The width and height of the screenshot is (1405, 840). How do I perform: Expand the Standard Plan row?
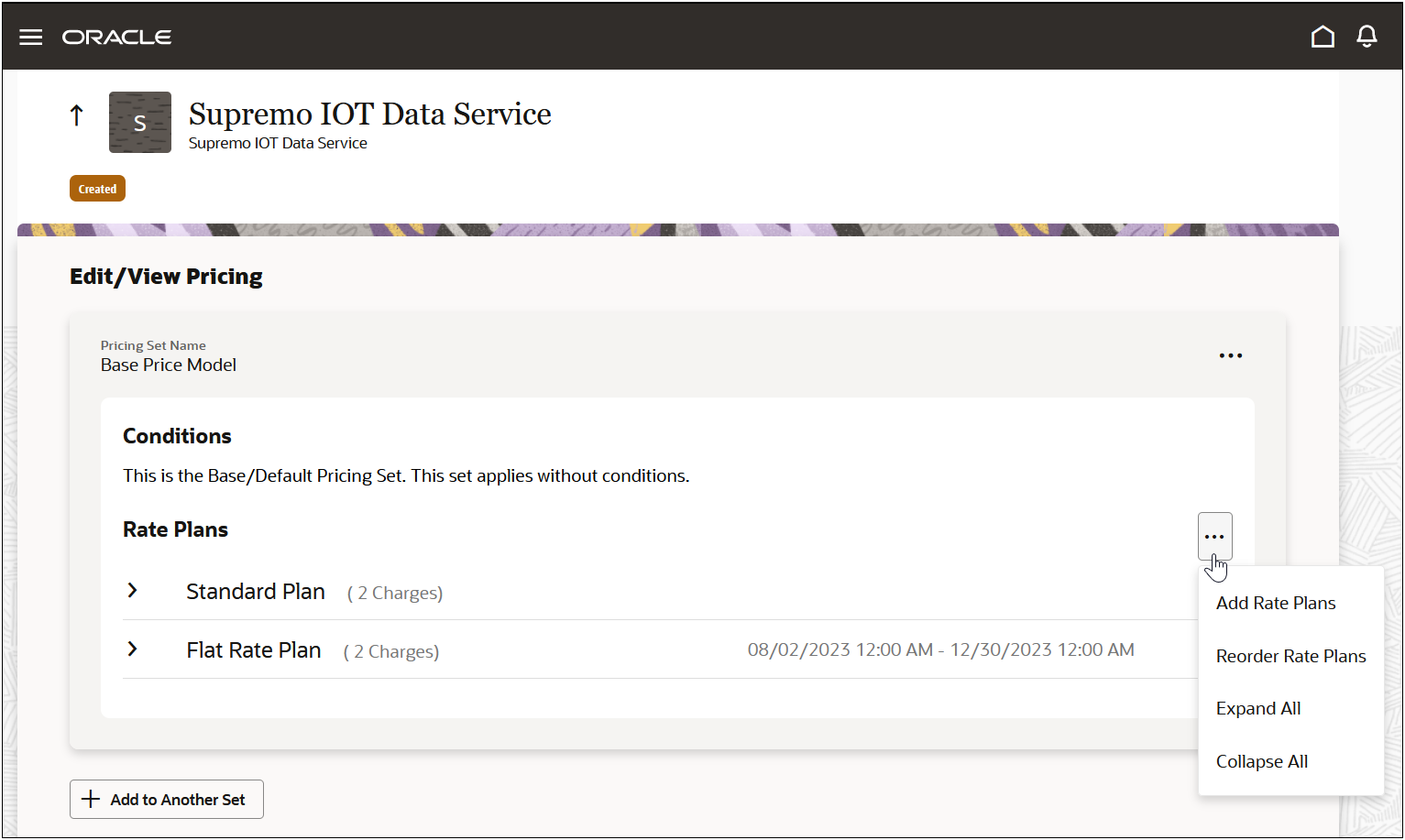(x=133, y=591)
